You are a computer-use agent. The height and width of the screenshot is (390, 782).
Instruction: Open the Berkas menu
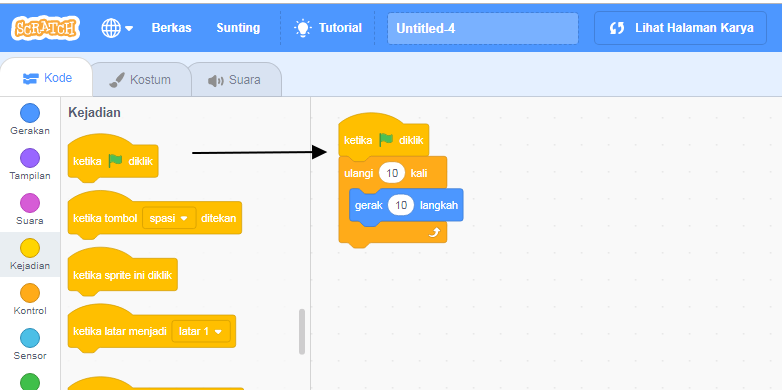pyautogui.click(x=171, y=28)
